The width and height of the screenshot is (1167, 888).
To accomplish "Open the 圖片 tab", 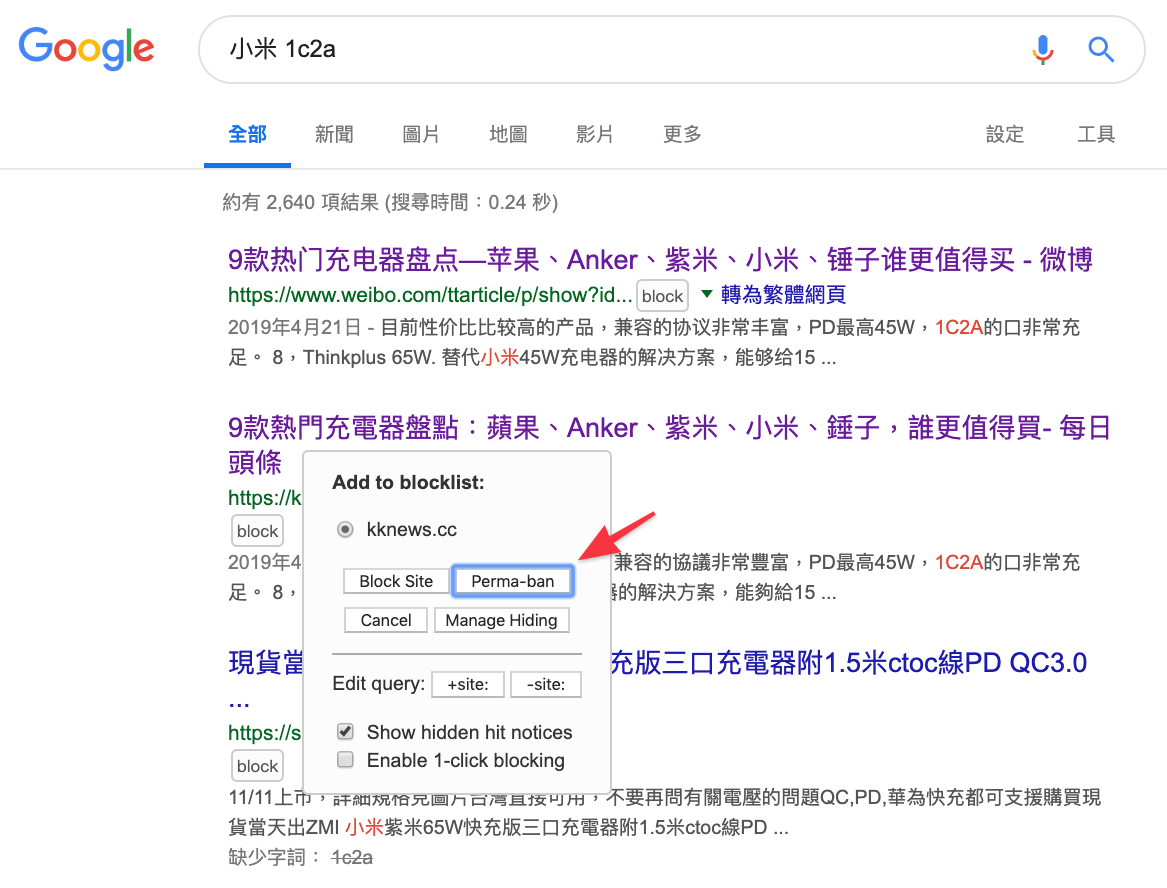I will (421, 135).
